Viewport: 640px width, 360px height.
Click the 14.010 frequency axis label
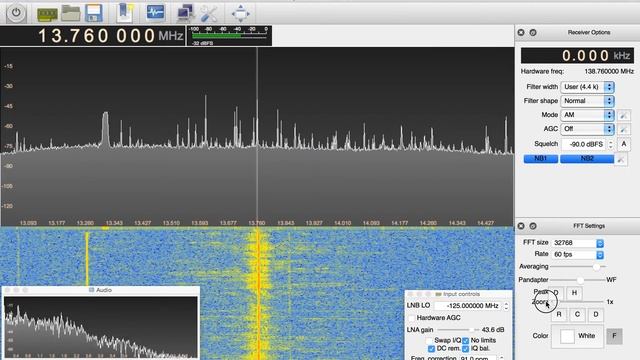pos(342,223)
